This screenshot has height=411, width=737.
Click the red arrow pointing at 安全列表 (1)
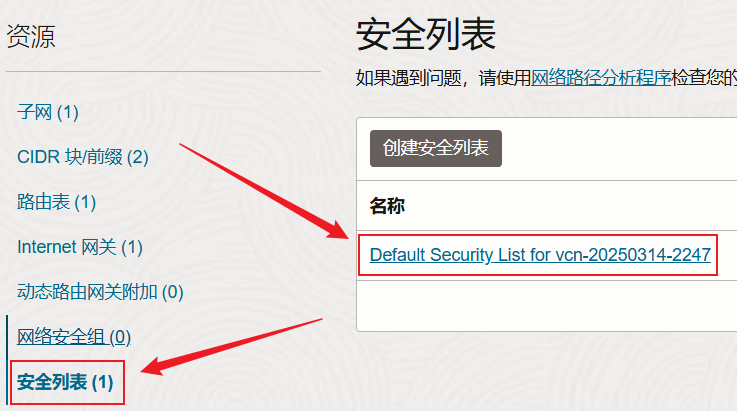tap(232, 347)
